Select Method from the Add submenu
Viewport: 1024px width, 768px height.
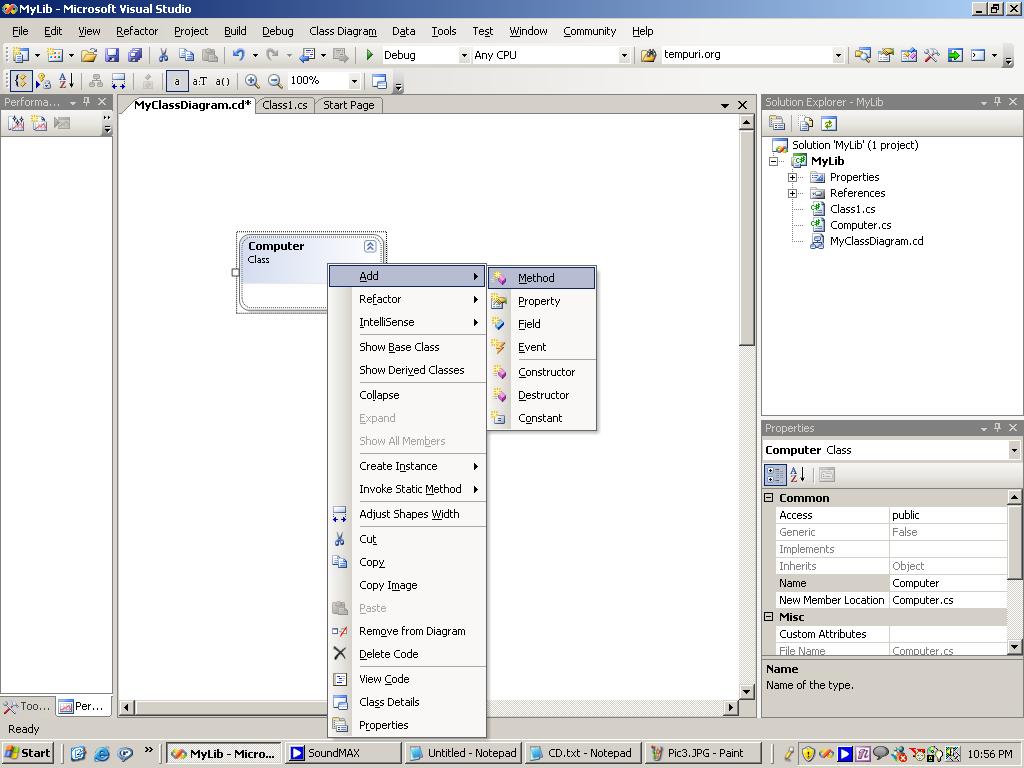[541, 278]
